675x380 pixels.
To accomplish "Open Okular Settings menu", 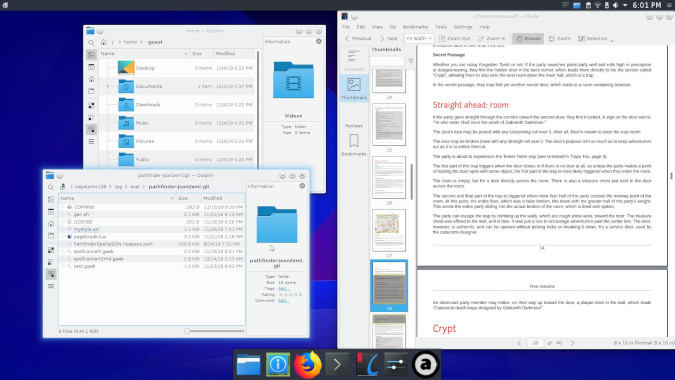I will pos(463,27).
